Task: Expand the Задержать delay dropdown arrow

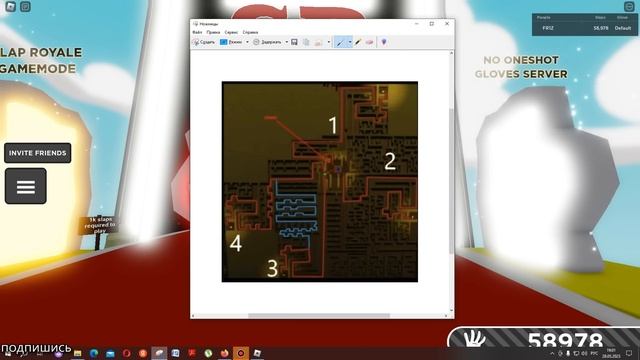Action: click(287, 42)
